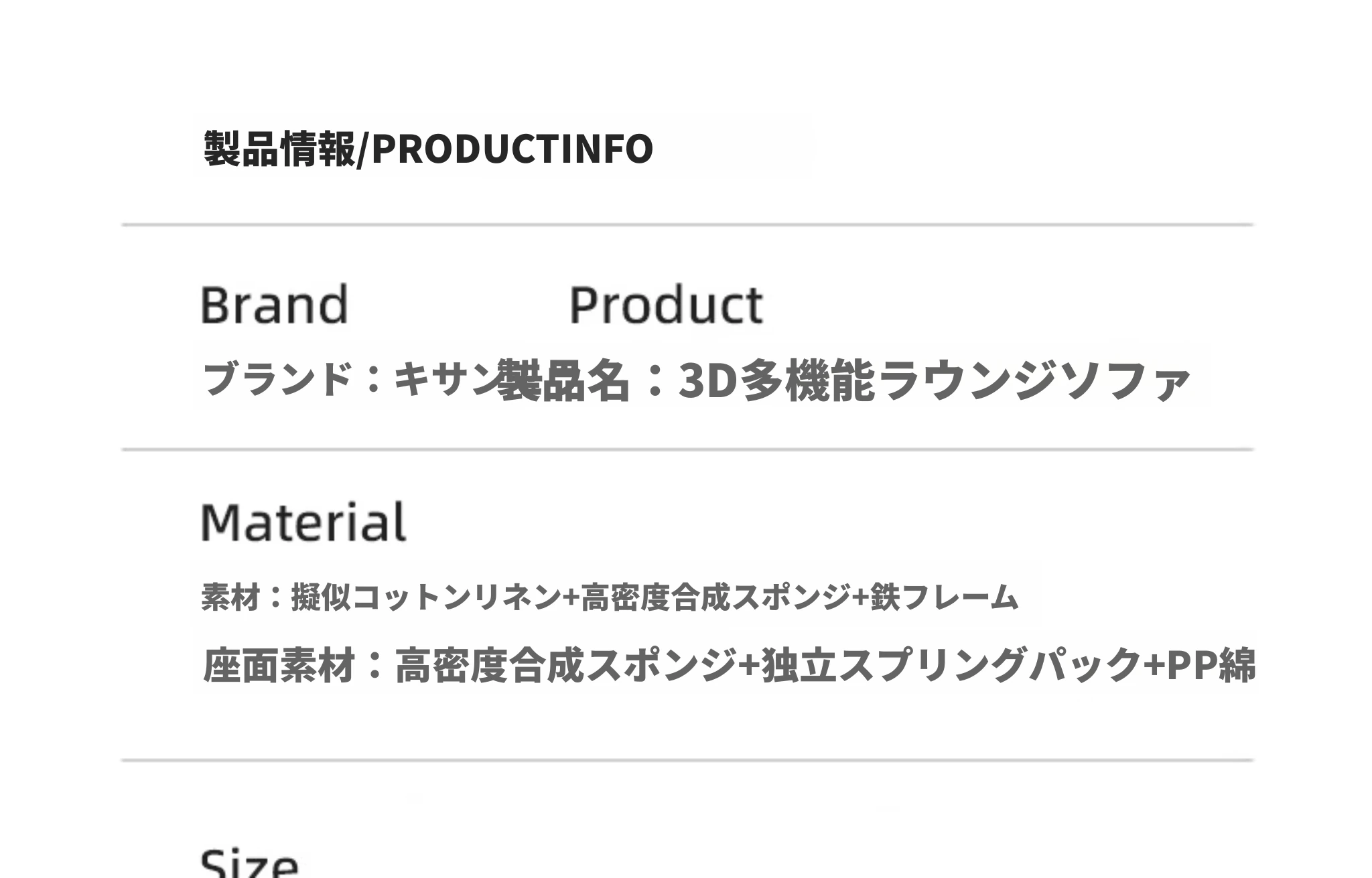The width and height of the screenshot is (1372, 878).
Task: Select 擬似コットンリネン in the material line
Action: click(x=426, y=597)
